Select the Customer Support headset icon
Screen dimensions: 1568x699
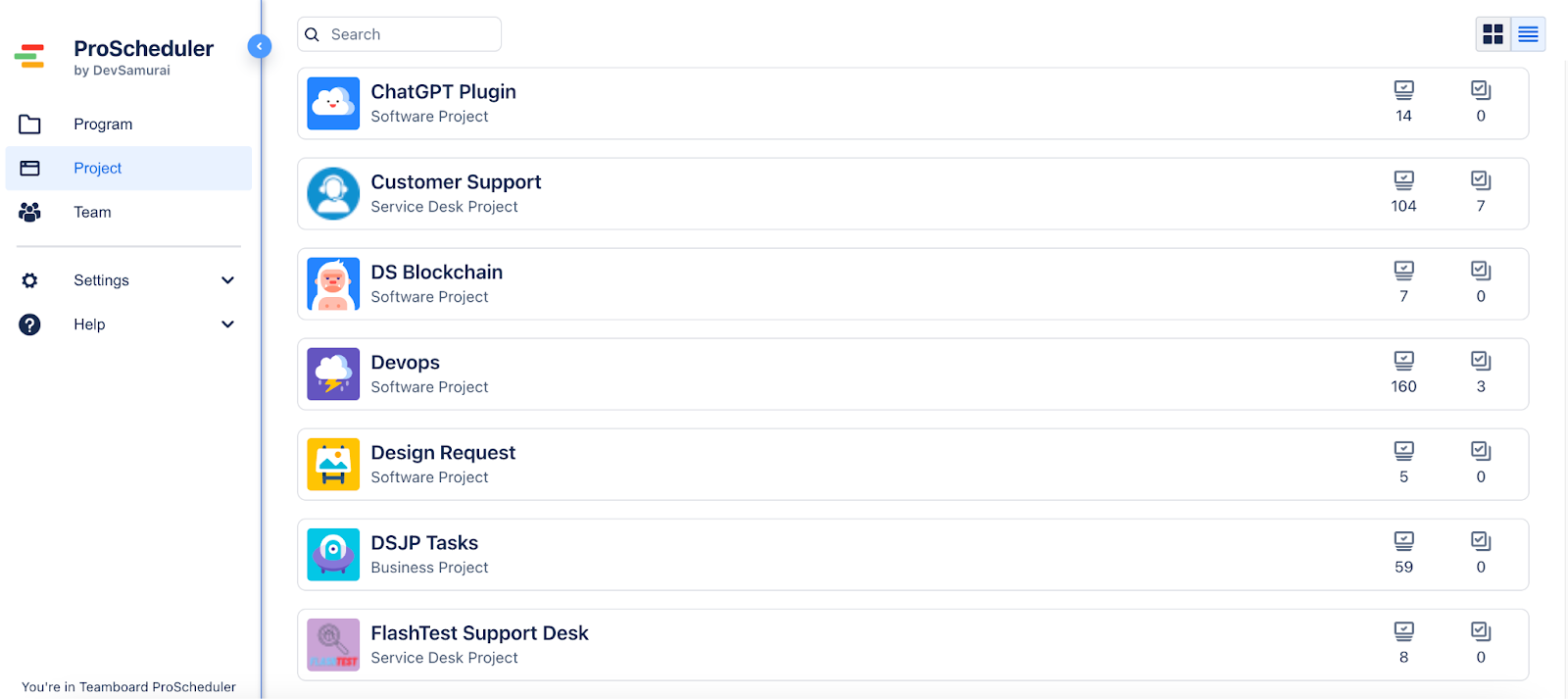coord(333,193)
